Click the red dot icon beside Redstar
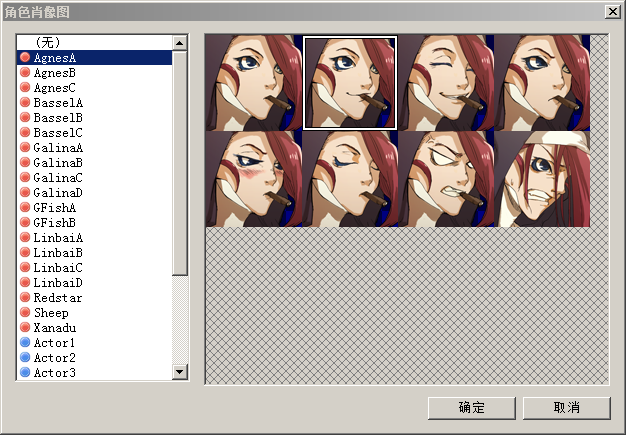 [x=25, y=297]
